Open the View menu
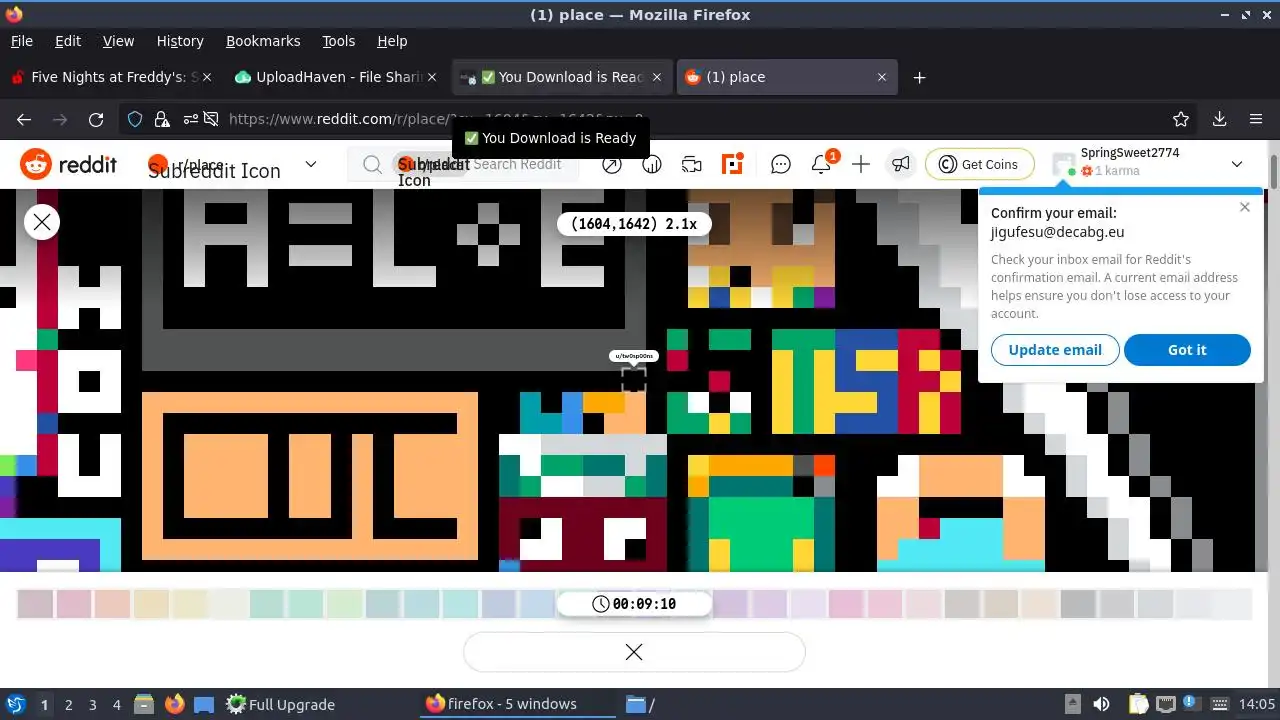The image size is (1280, 720). (x=118, y=41)
